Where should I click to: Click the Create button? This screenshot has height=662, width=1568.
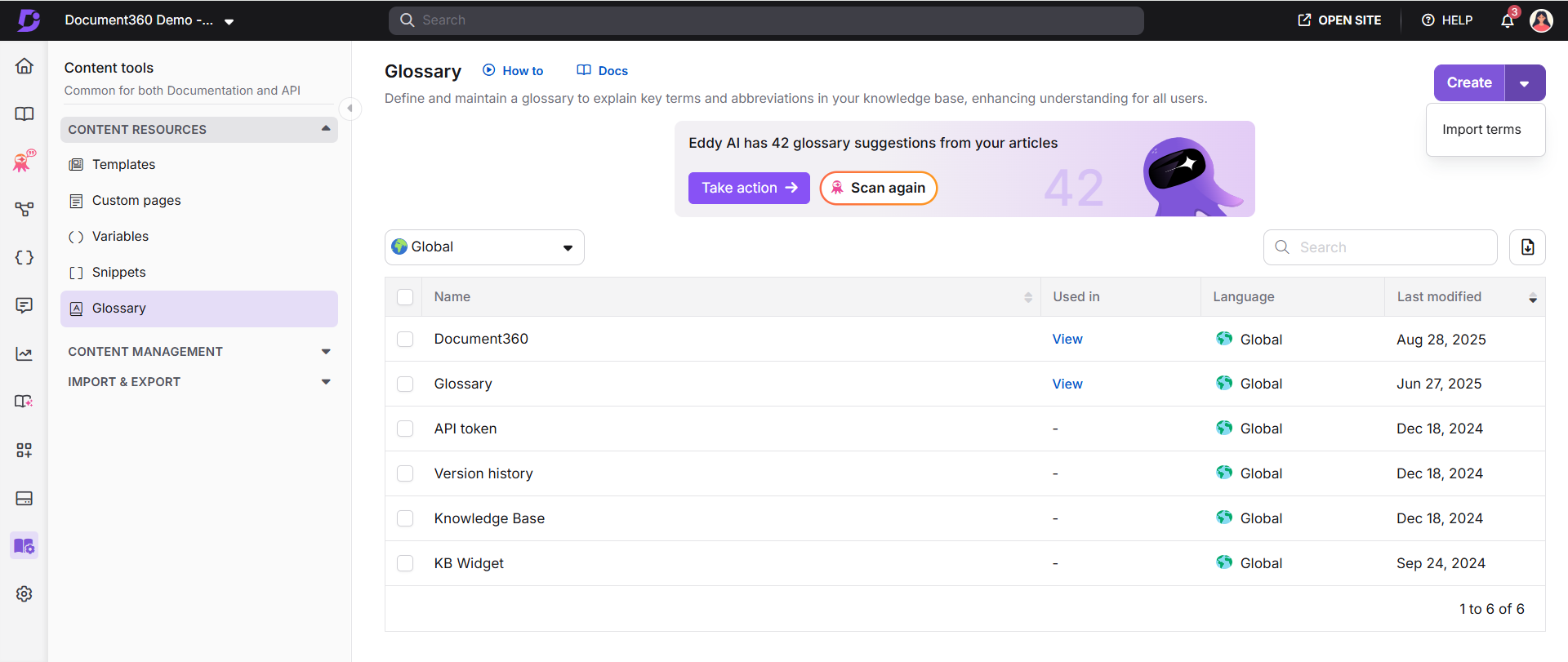coord(1469,83)
